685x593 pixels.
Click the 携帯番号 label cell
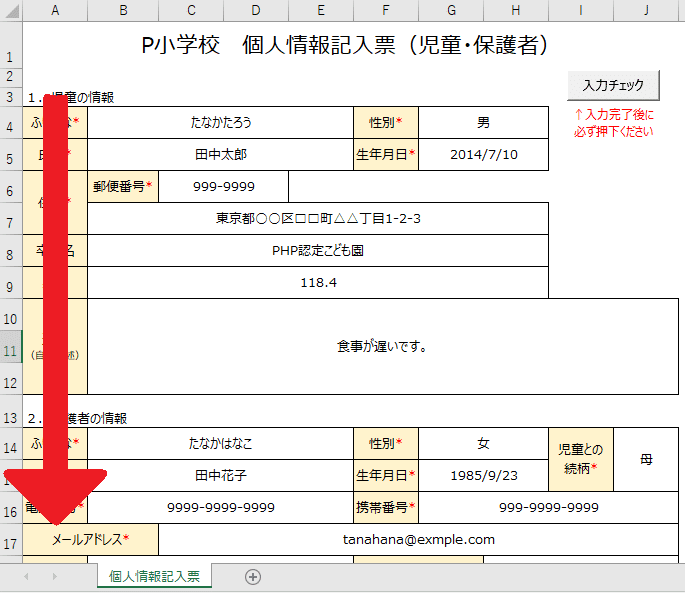(386, 507)
